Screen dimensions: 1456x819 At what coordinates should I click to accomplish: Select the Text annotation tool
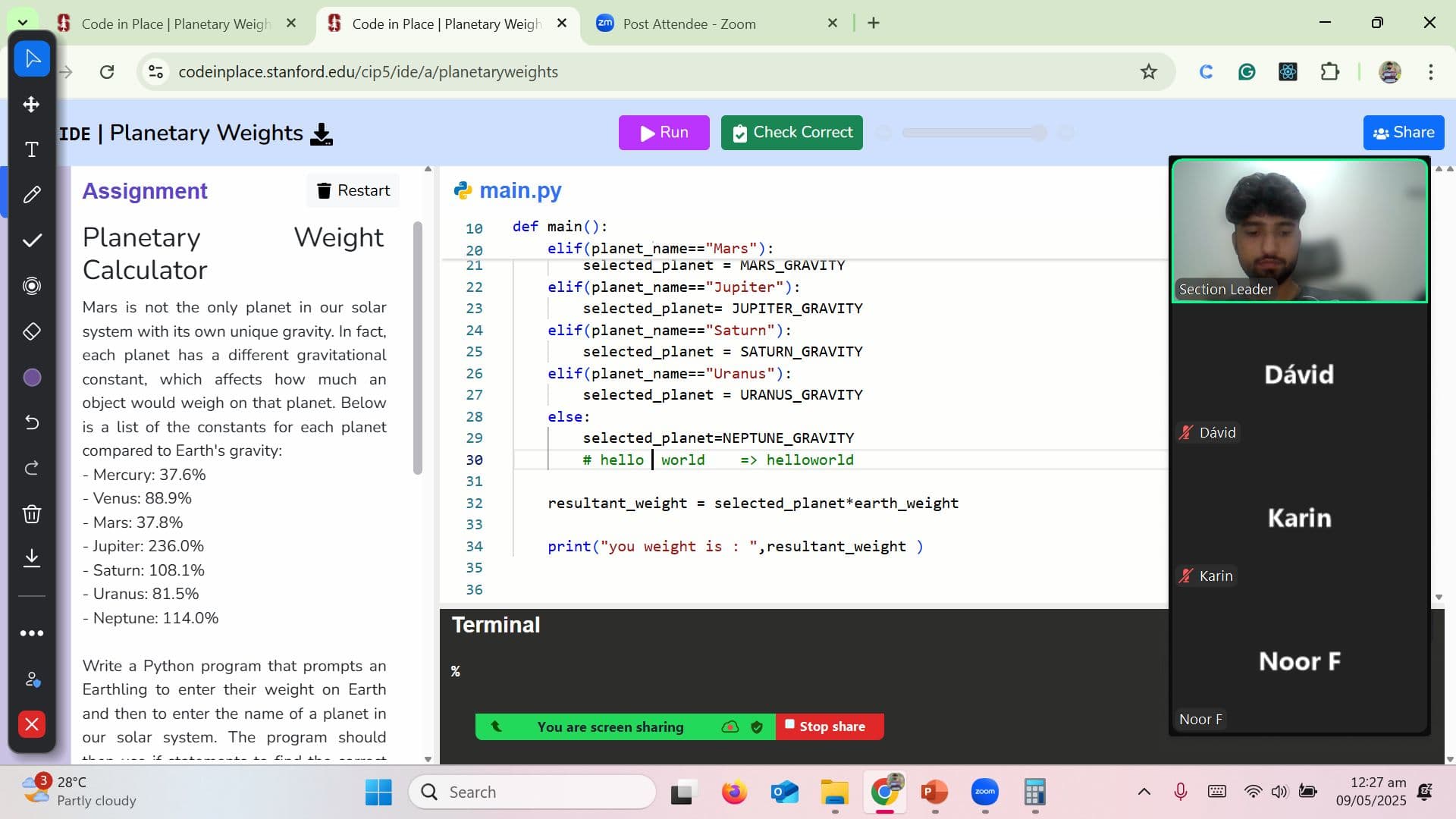tap(31, 150)
